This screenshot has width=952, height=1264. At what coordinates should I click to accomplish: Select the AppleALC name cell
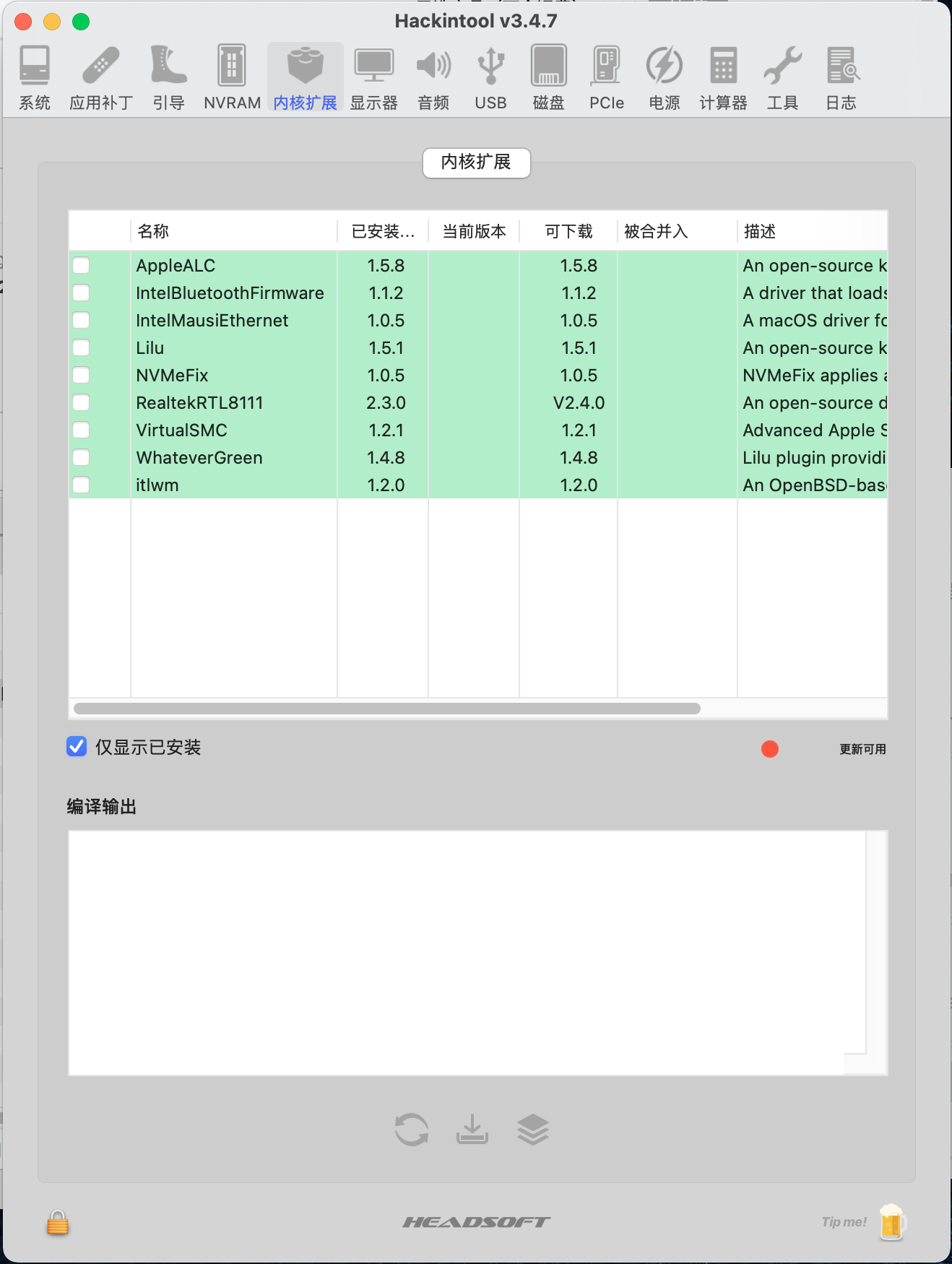pos(233,265)
